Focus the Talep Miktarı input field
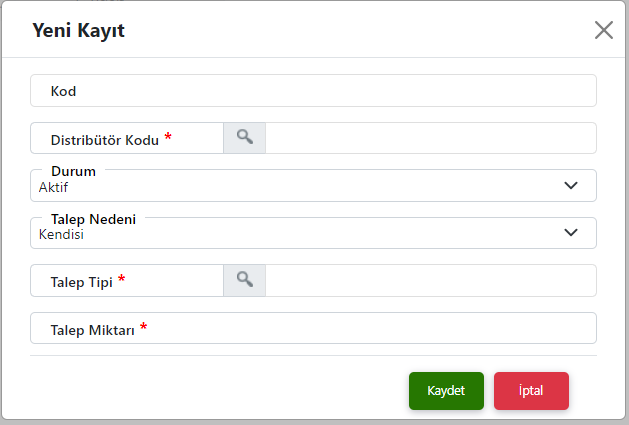The height and width of the screenshot is (425, 629). [313, 328]
